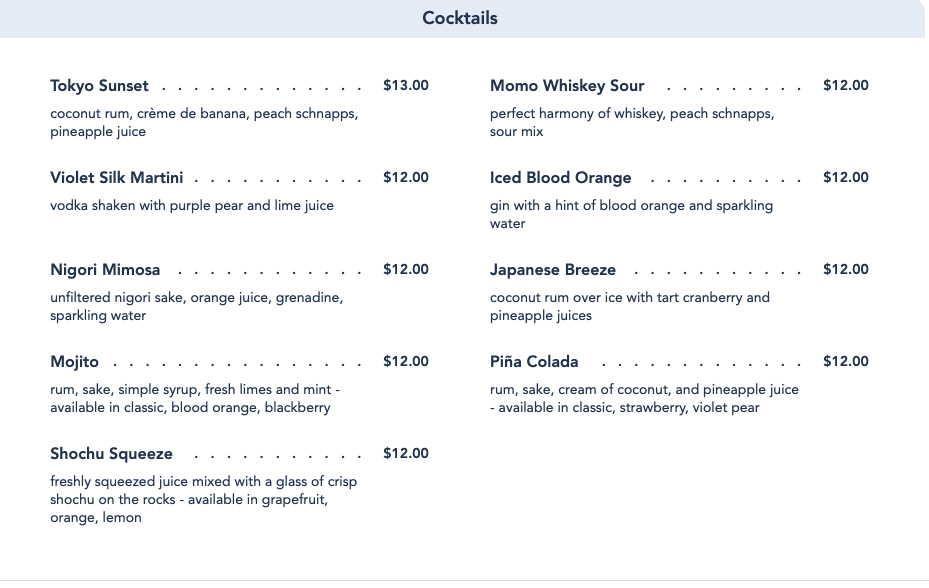This screenshot has width=929, height=588.
Task: Click the Momo Whiskey Sour price
Action: [x=845, y=86]
